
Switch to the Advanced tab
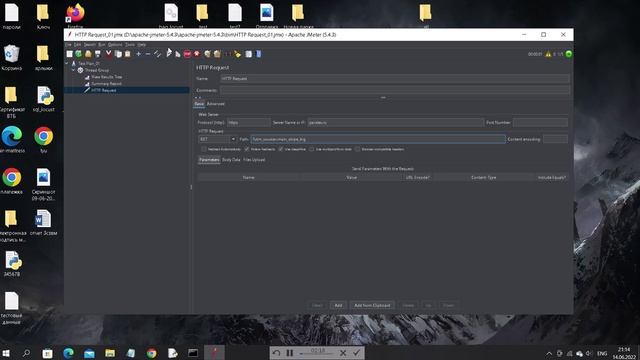pos(216,104)
